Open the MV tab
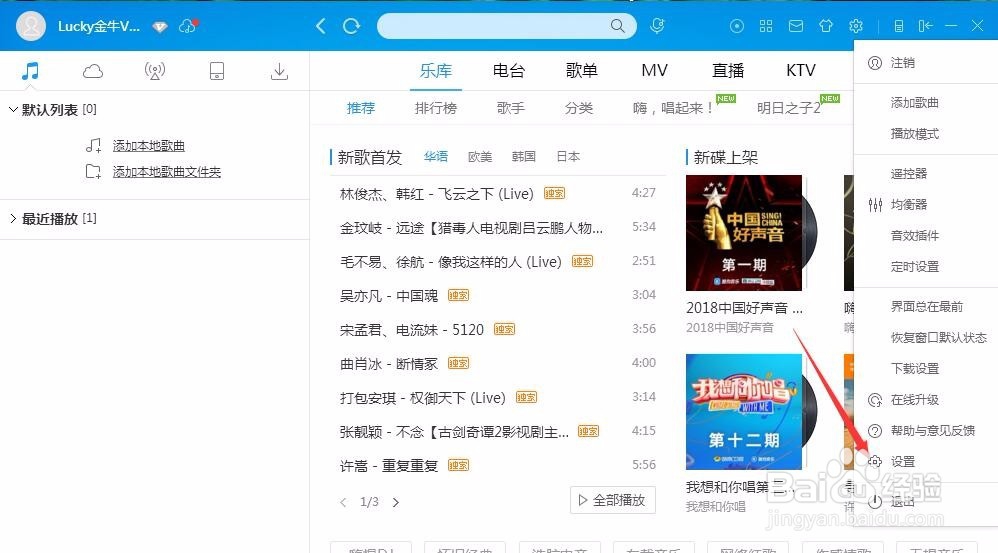Viewport: 998px width, 553px height. (x=654, y=71)
